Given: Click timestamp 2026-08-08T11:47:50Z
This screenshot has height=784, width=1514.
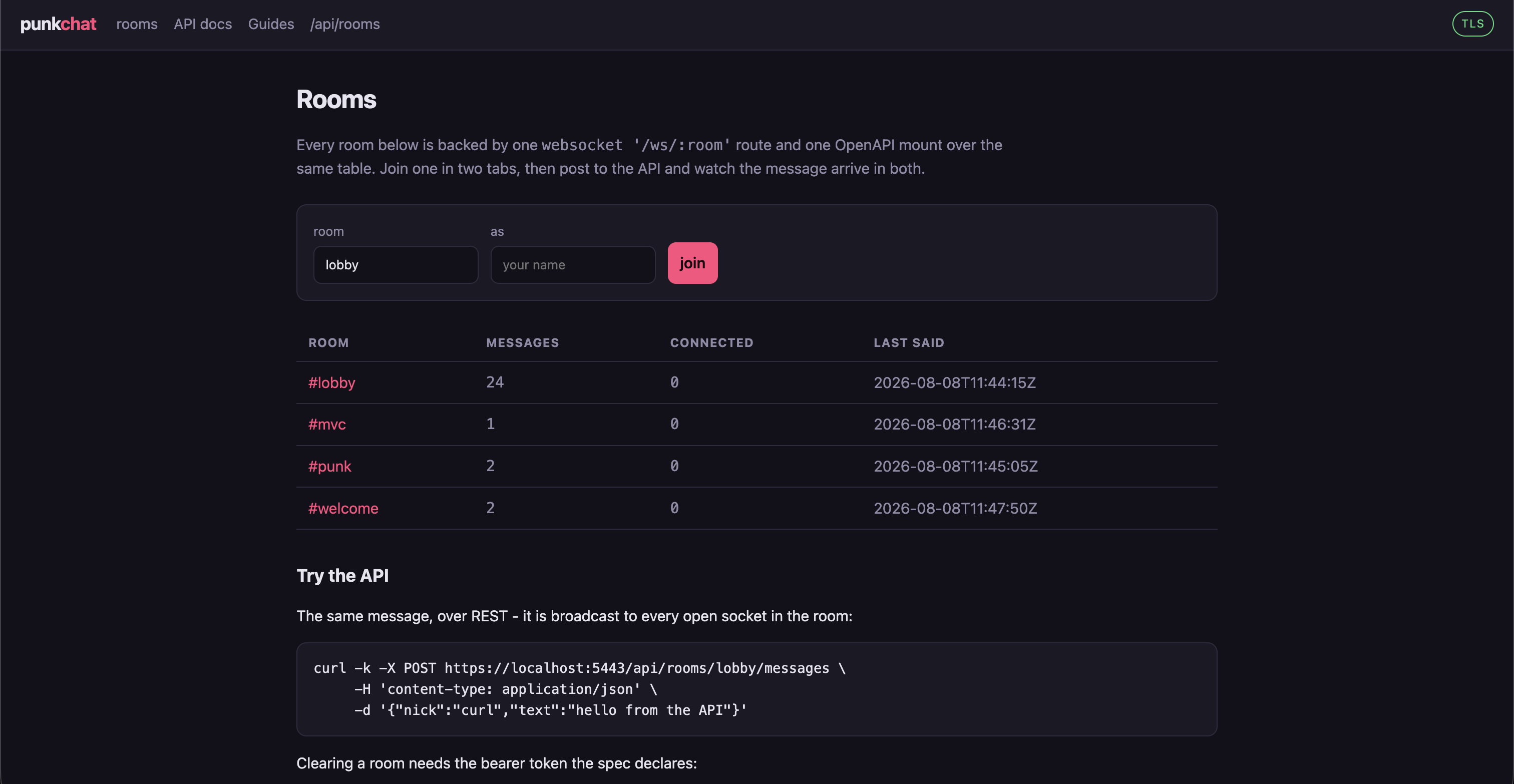Looking at the screenshot, I should coord(955,508).
